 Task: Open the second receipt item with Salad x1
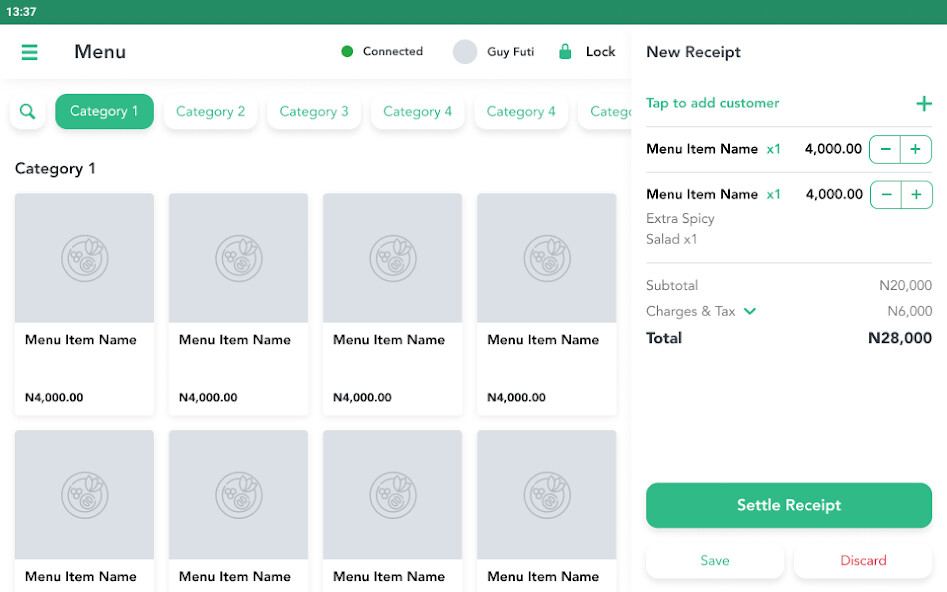pyautogui.click(x=701, y=195)
